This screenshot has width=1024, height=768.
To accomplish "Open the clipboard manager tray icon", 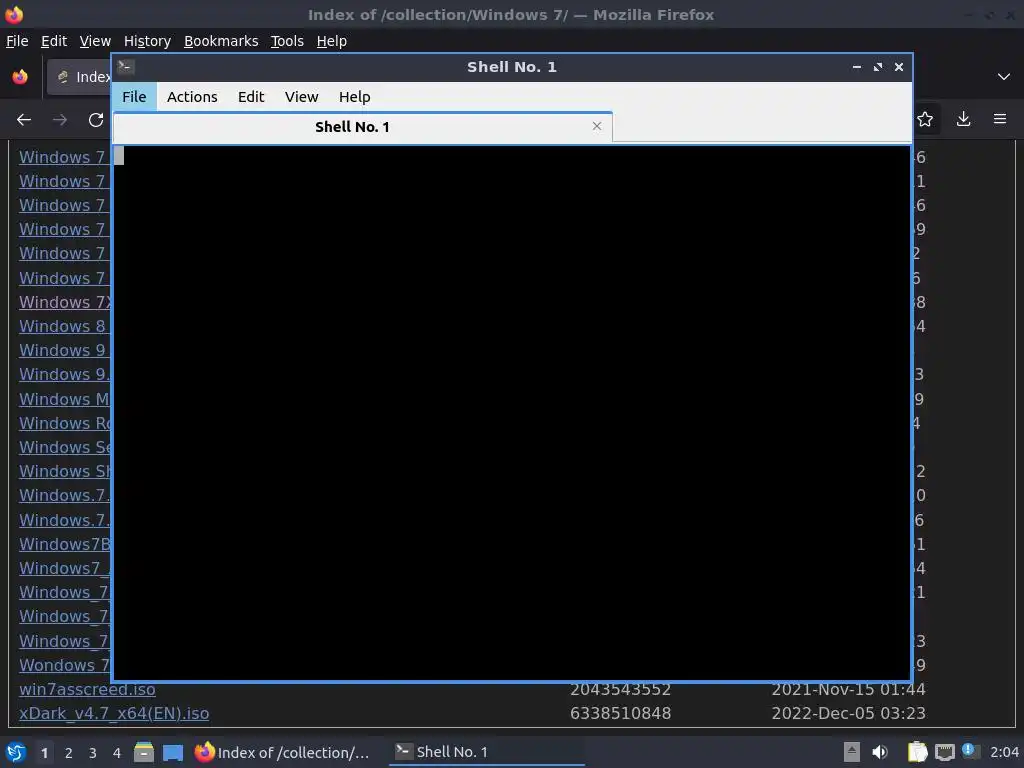I will click(x=918, y=752).
